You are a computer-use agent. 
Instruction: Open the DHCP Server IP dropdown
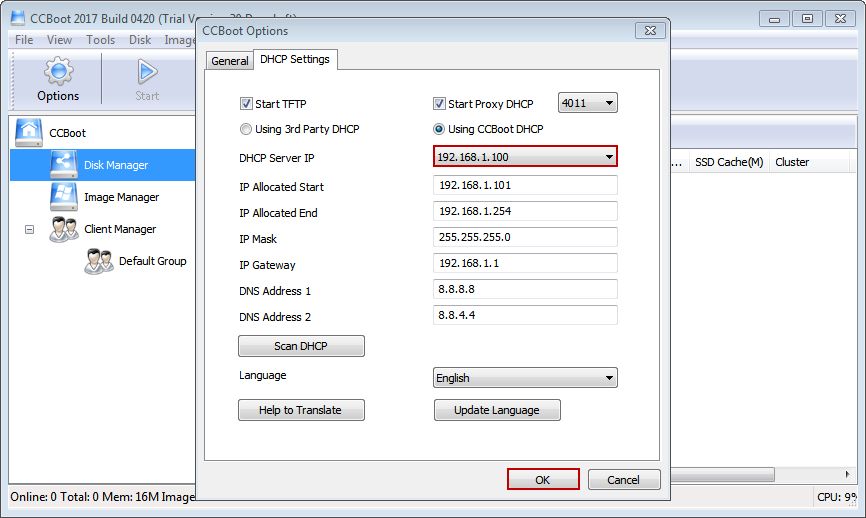tap(525, 156)
